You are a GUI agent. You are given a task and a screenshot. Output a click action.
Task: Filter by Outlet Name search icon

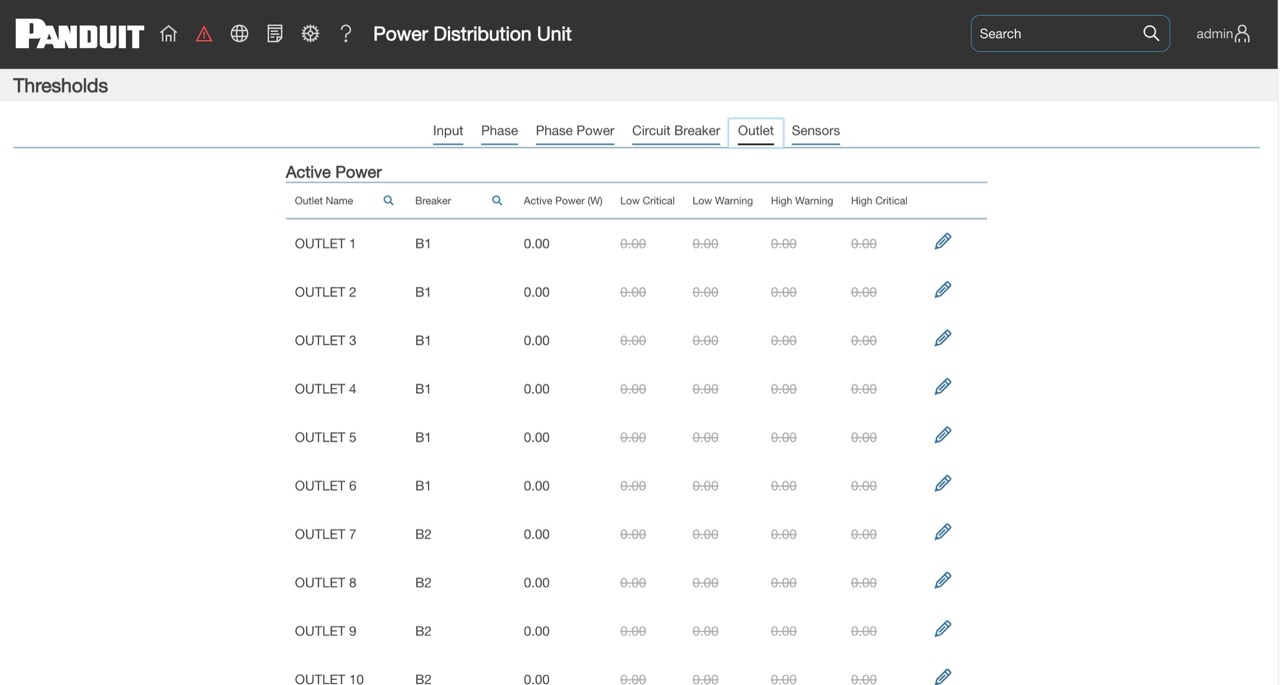coord(389,201)
